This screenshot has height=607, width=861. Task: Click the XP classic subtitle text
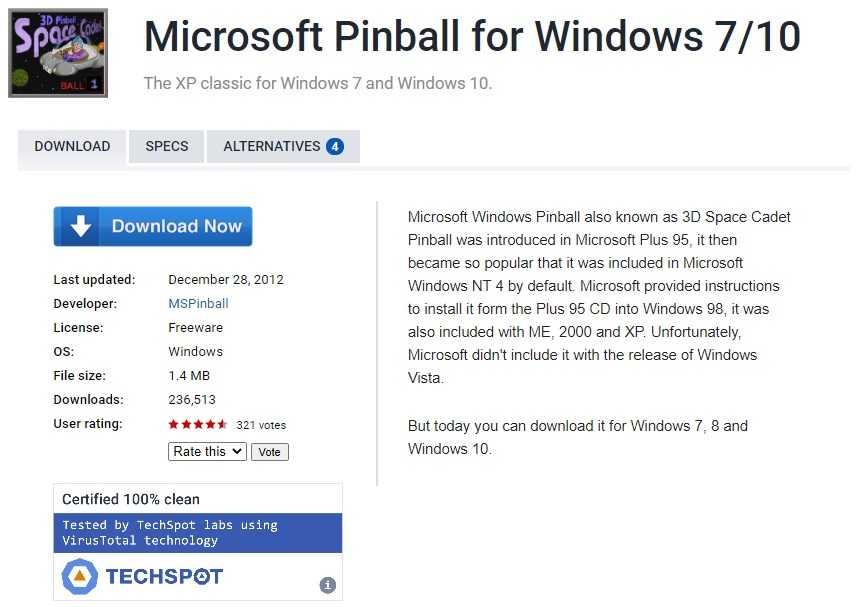[x=318, y=83]
